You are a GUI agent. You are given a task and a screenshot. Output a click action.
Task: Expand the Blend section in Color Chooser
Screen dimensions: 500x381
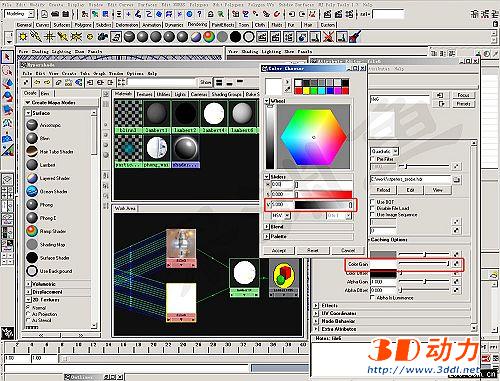tap(267, 227)
